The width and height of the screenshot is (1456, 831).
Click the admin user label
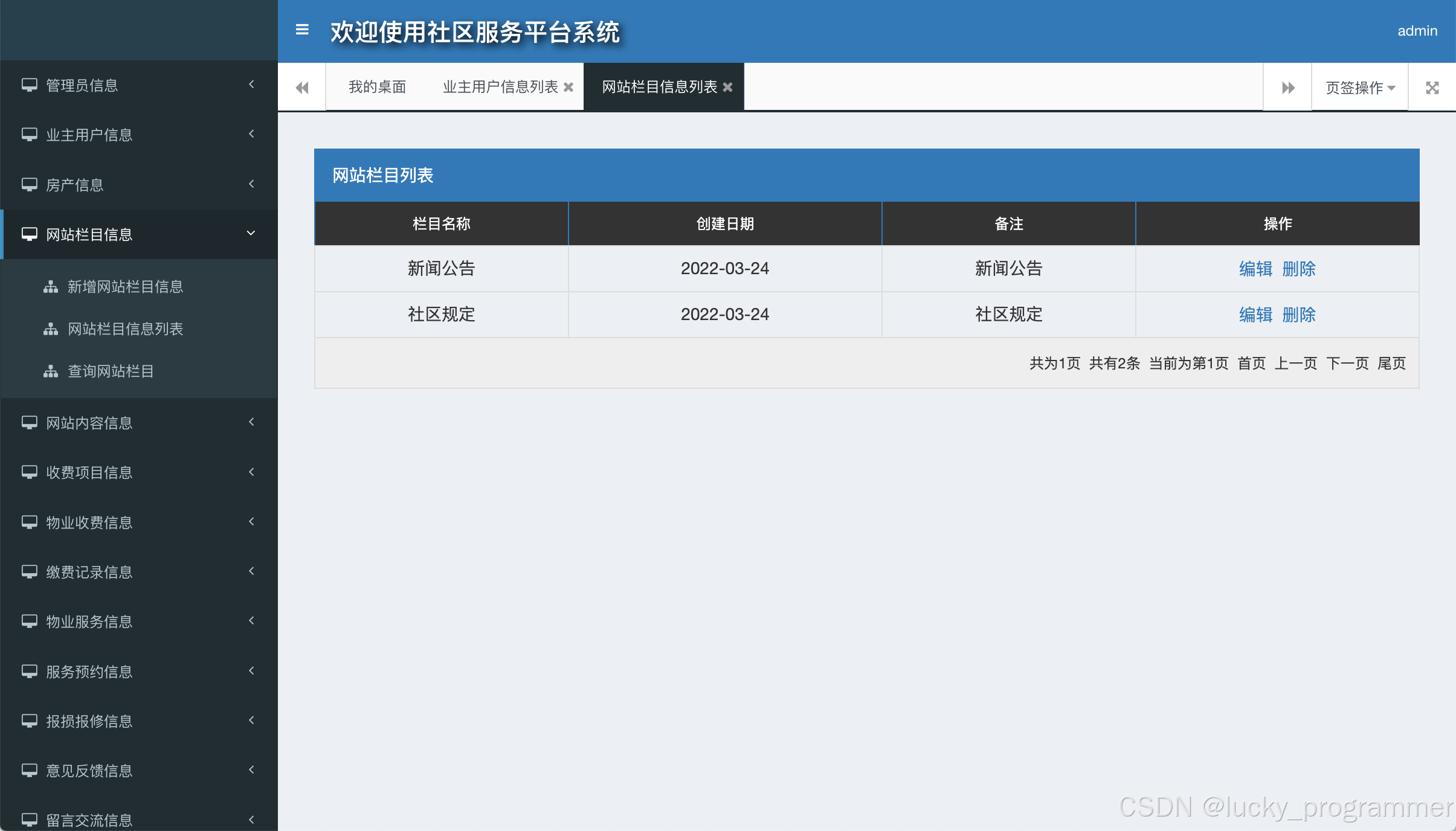pos(1417,31)
